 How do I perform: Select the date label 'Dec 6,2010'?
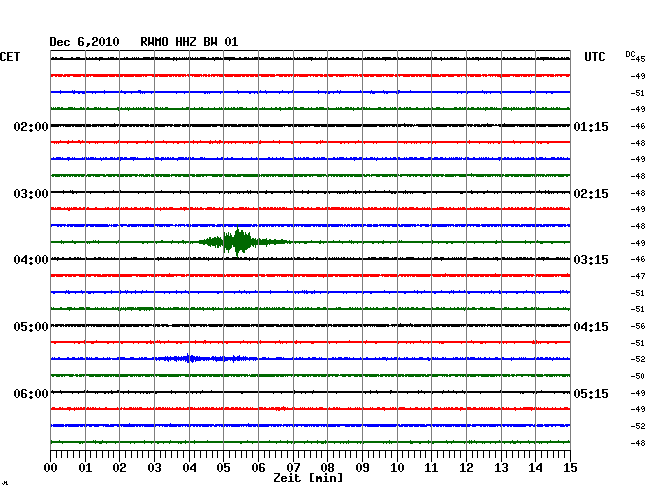(x=84, y=42)
